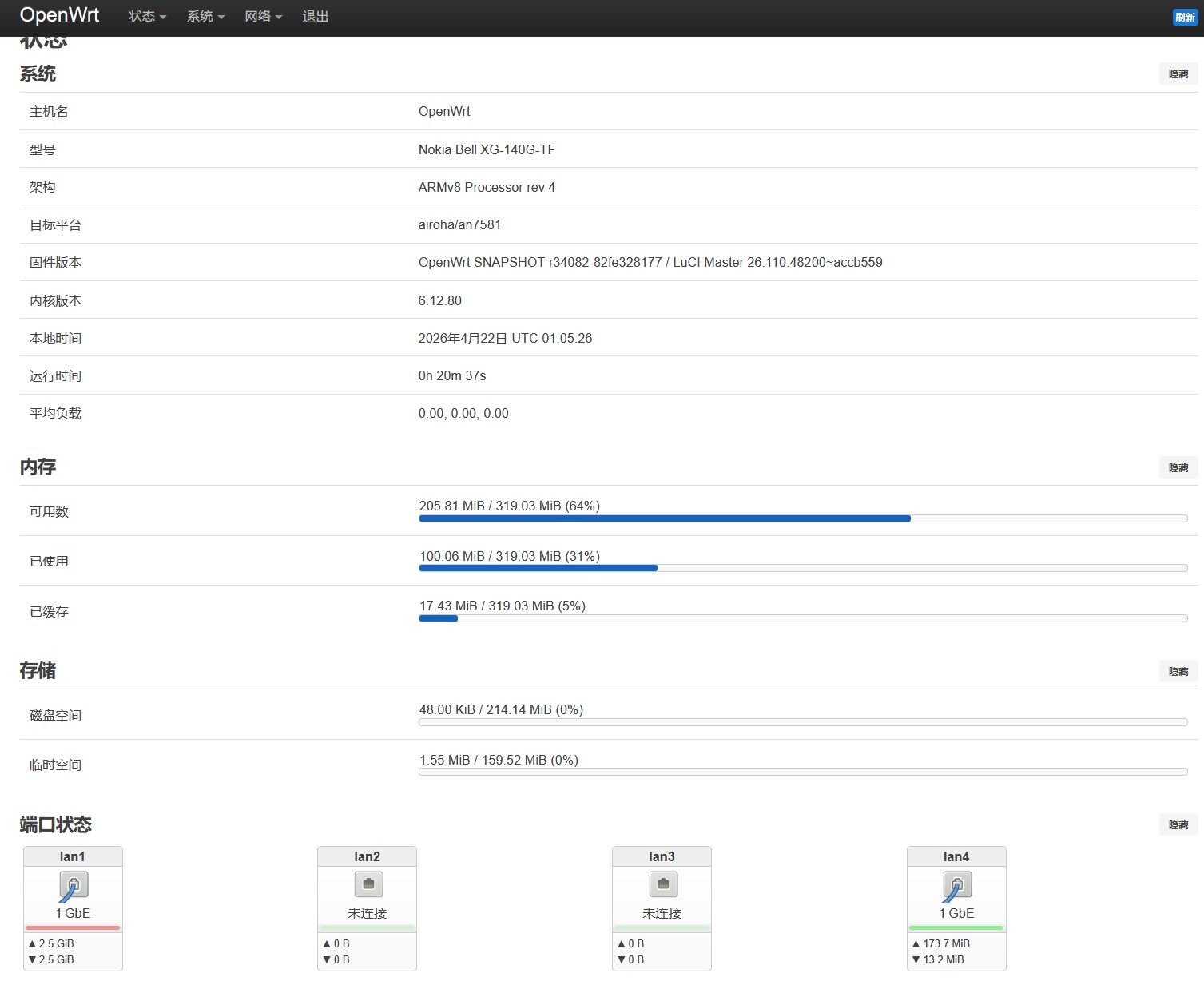Click the lan4 port header label
The width and height of the screenshot is (1204, 981).
[x=956, y=856]
